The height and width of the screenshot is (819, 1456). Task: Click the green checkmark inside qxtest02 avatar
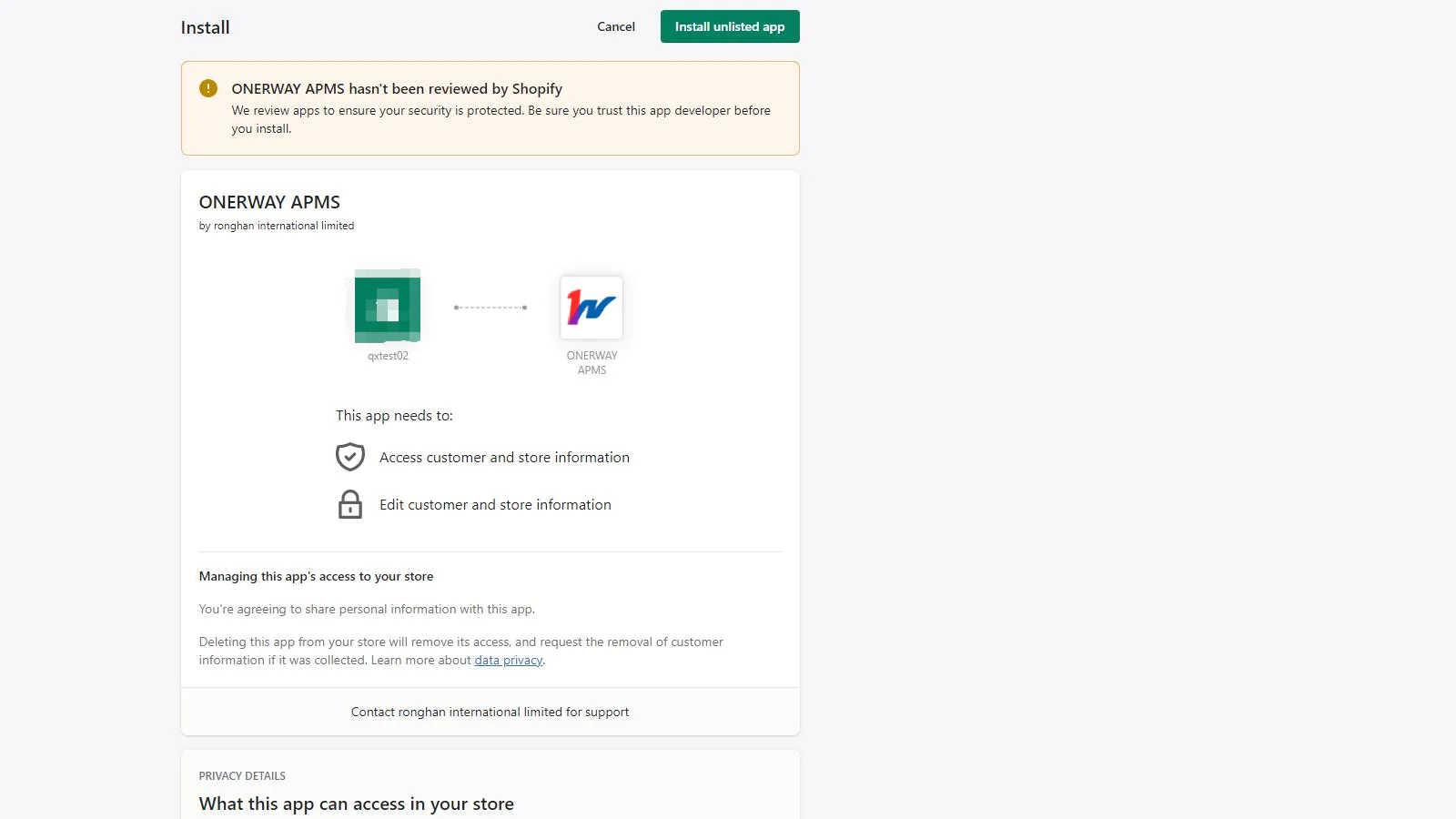tap(387, 308)
